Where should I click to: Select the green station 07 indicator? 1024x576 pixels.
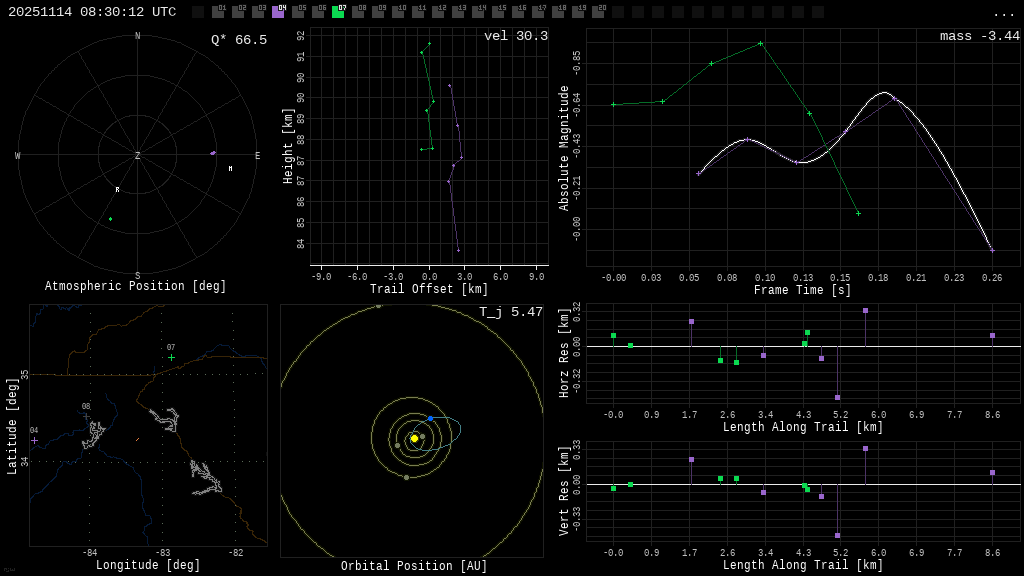(338, 12)
